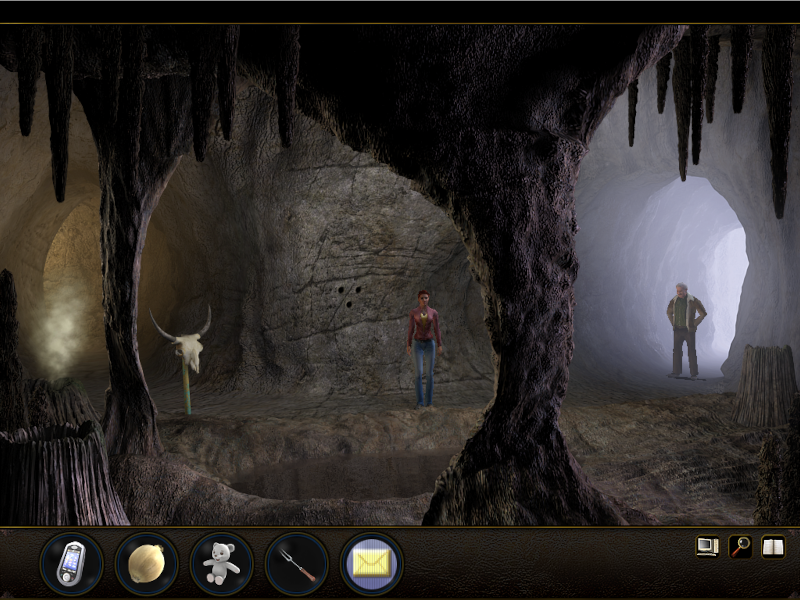Click the woman in the red shirt
The image size is (800, 600).
[x=424, y=340]
